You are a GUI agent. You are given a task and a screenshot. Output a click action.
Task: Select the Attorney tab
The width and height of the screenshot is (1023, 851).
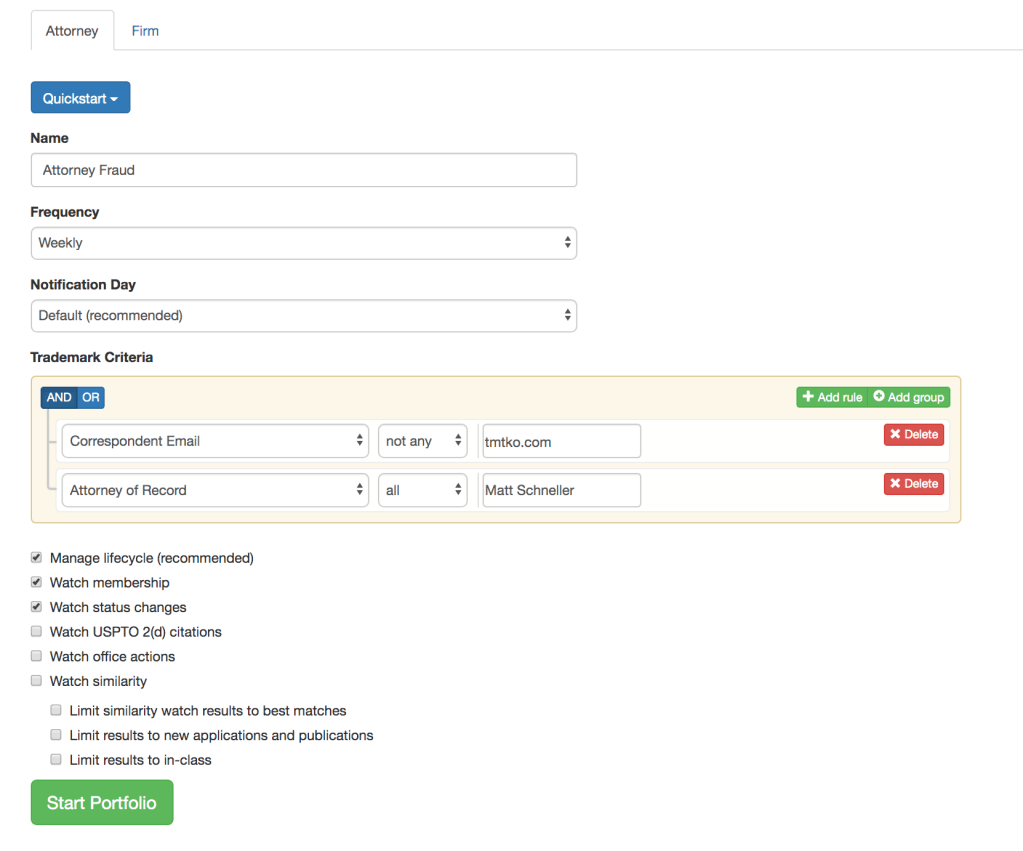(x=72, y=31)
